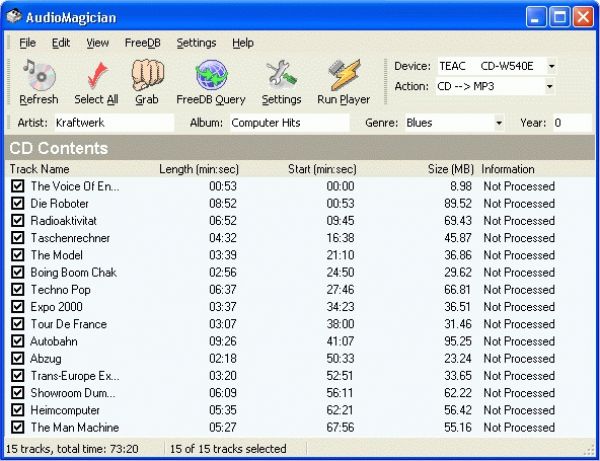Run the FreeDB Query globe icon

210,76
